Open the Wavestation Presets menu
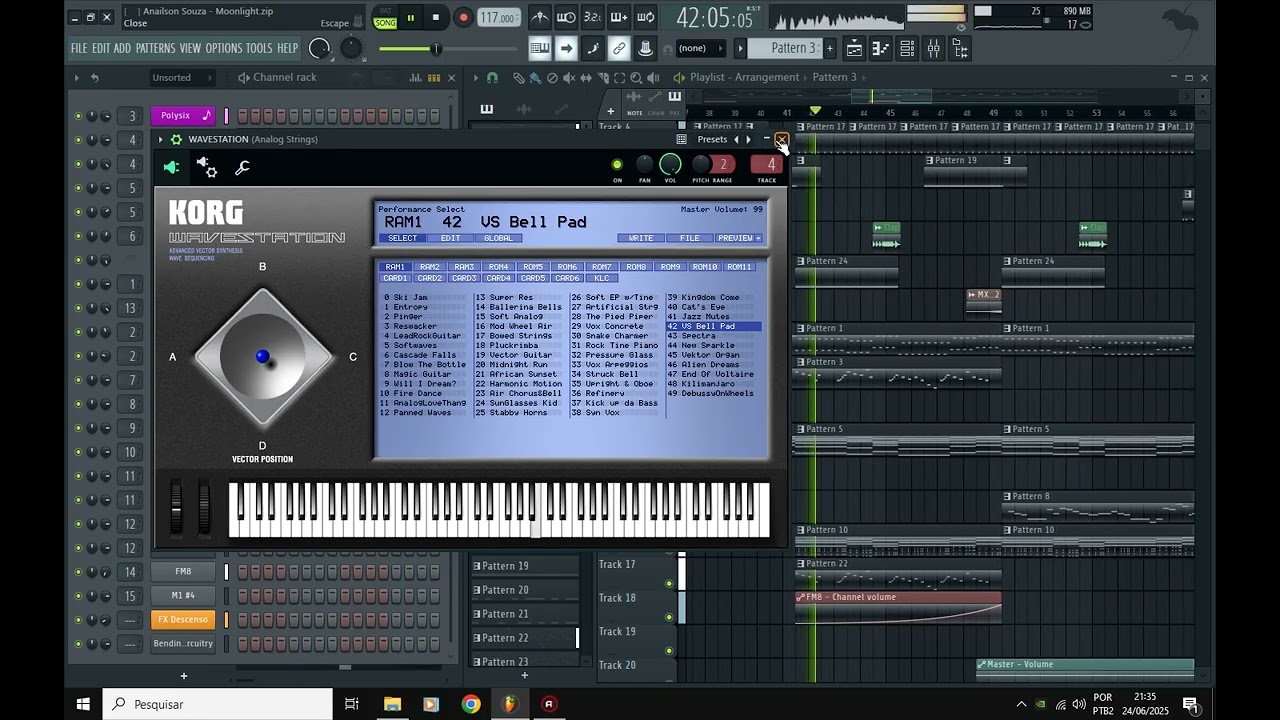Screen dimensions: 1280x720 pos(712,139)
